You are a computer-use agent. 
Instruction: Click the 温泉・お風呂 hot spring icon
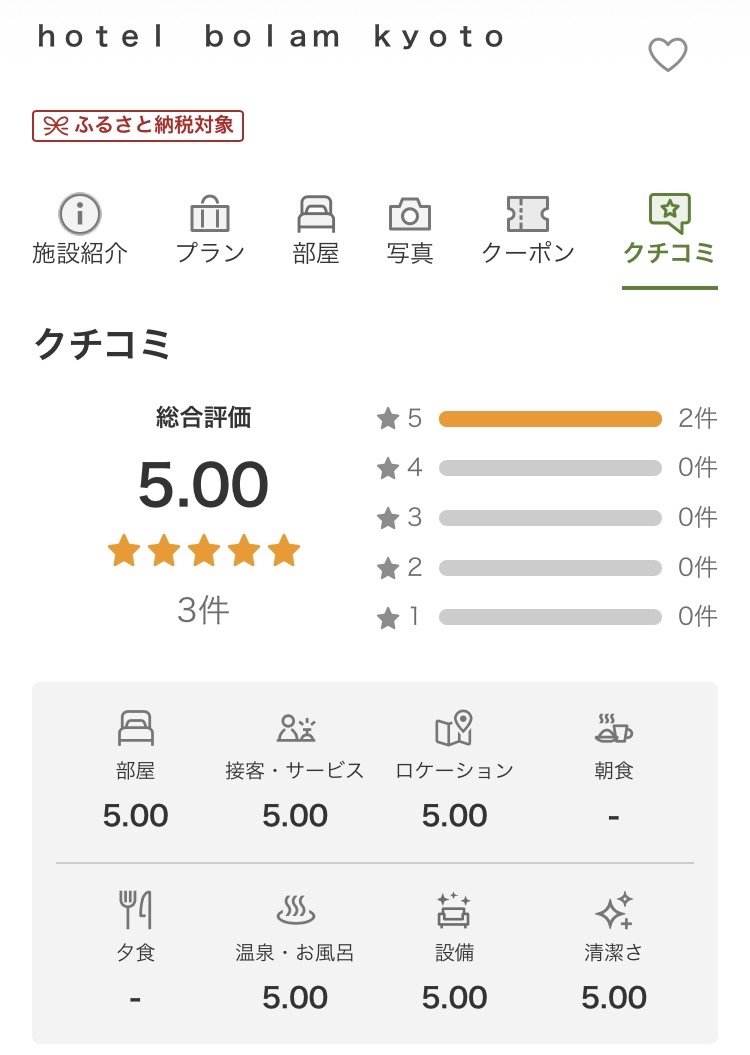[x=295, y=911]
